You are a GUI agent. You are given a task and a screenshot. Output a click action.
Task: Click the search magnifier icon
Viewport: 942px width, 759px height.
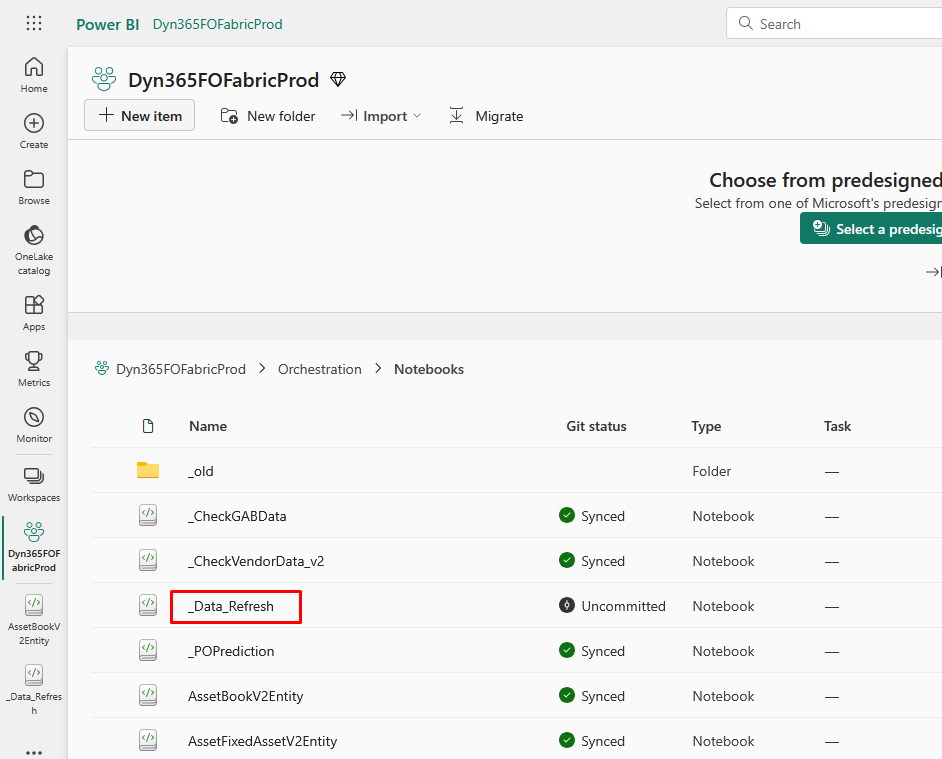pos(746,23)
